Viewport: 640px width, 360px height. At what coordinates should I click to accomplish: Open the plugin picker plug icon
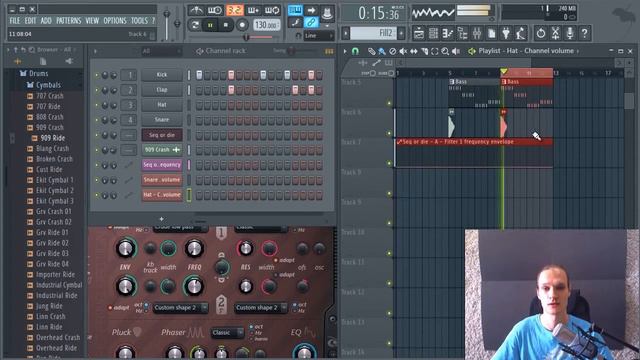(506, 33)
